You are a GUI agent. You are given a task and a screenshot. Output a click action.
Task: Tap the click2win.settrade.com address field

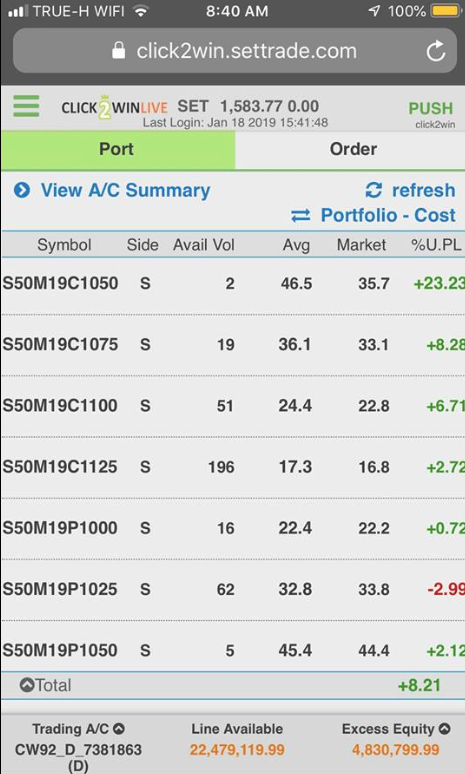[x=235, y=51]
